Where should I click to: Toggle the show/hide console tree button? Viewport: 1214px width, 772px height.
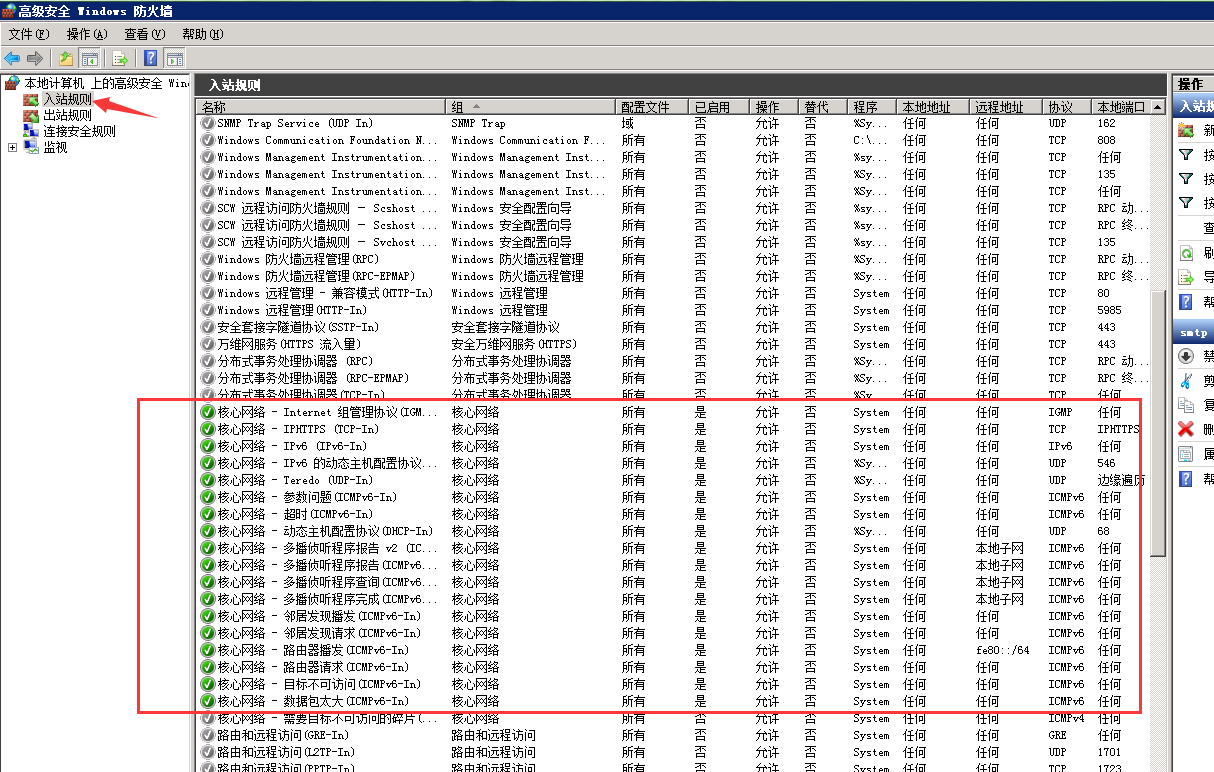[90, 58]
